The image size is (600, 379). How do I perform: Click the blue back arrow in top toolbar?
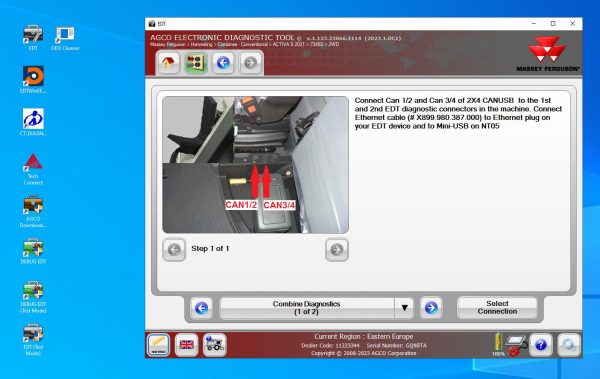tap(223, 62)
